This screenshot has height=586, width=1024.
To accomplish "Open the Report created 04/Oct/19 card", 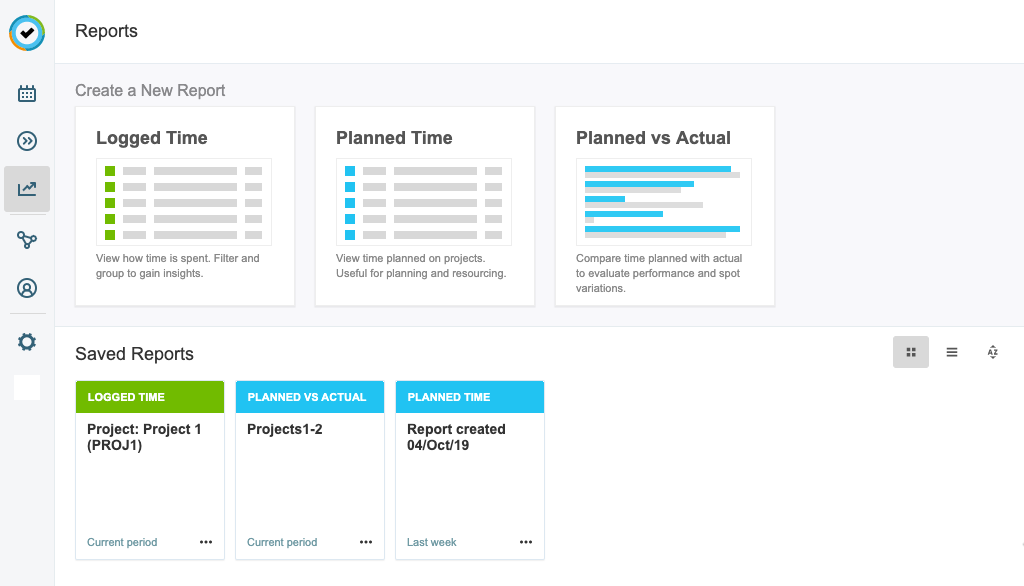I will (x=469, y=470).
